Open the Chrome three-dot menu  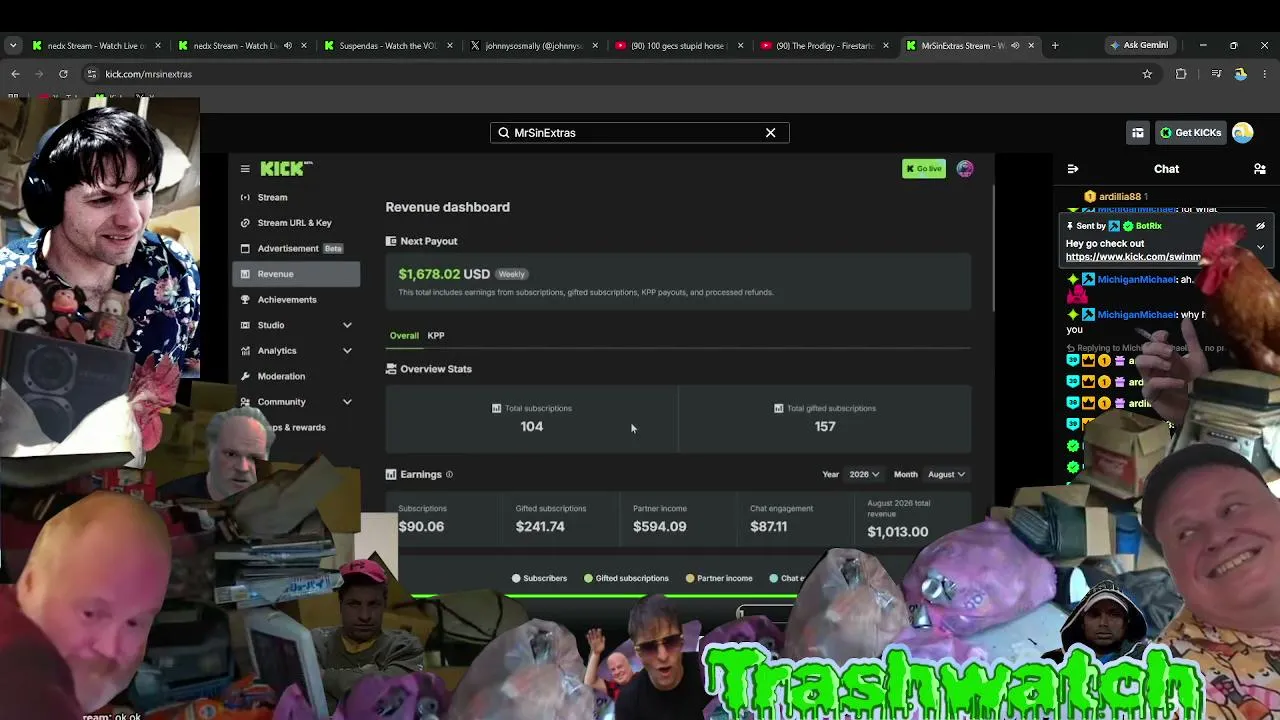(x=1265, y=74)
